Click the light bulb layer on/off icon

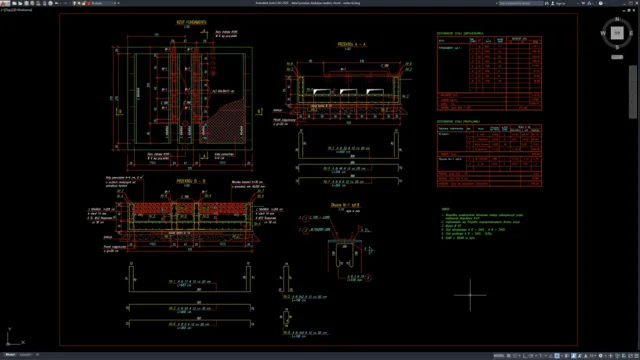coord(74,3)
